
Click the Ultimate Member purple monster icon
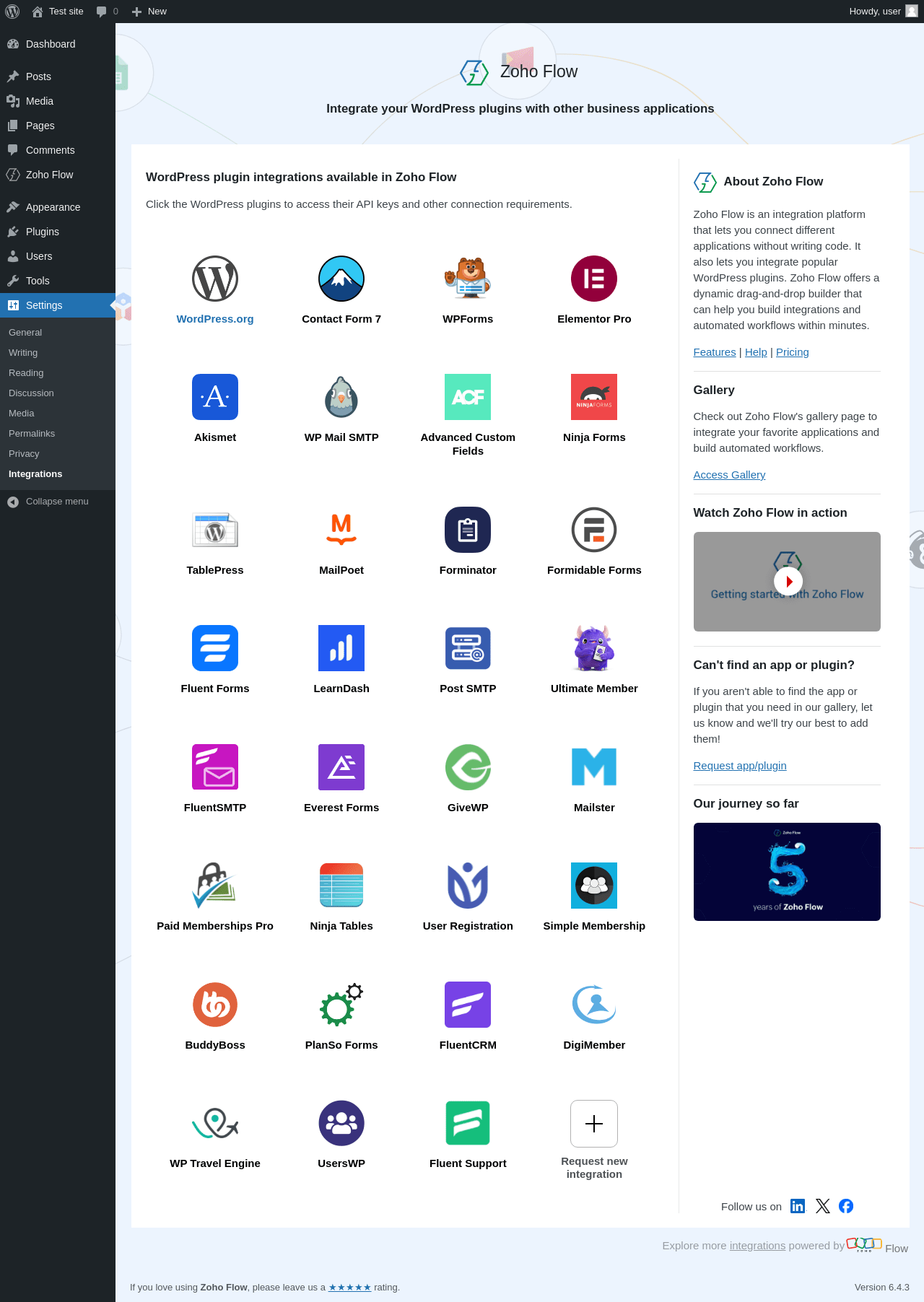(x=594, y=648)
